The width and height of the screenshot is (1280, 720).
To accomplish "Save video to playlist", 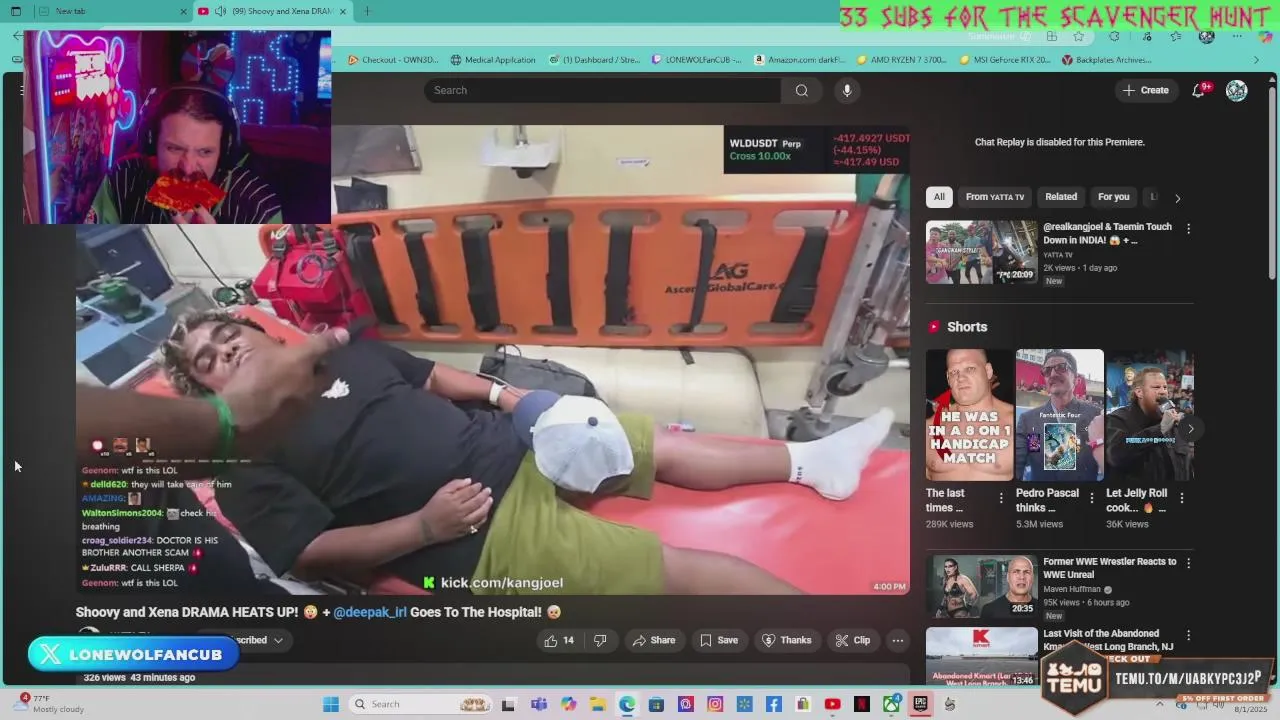I will (719, 640).
